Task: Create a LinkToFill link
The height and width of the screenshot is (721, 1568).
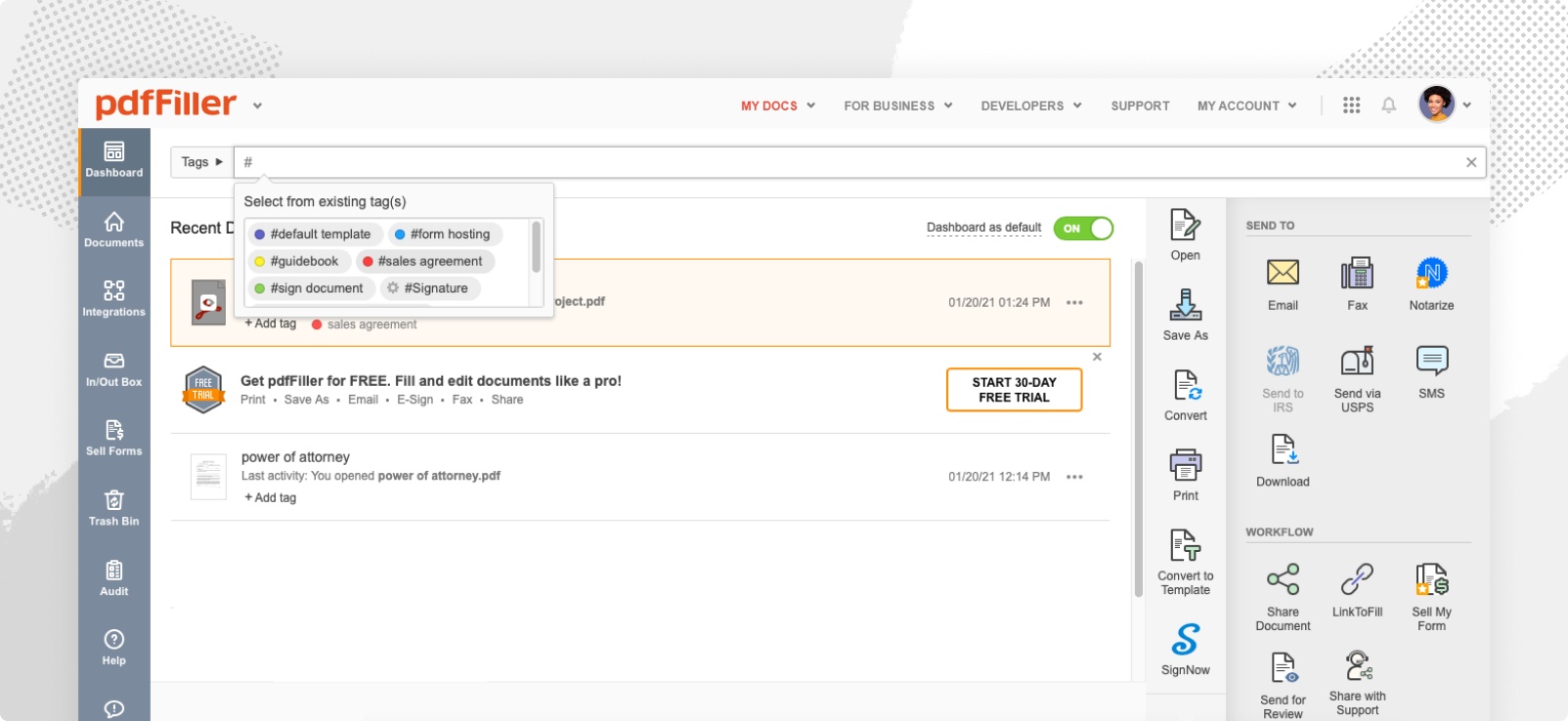Action: pyautogui.click(x=1357, y=591)
